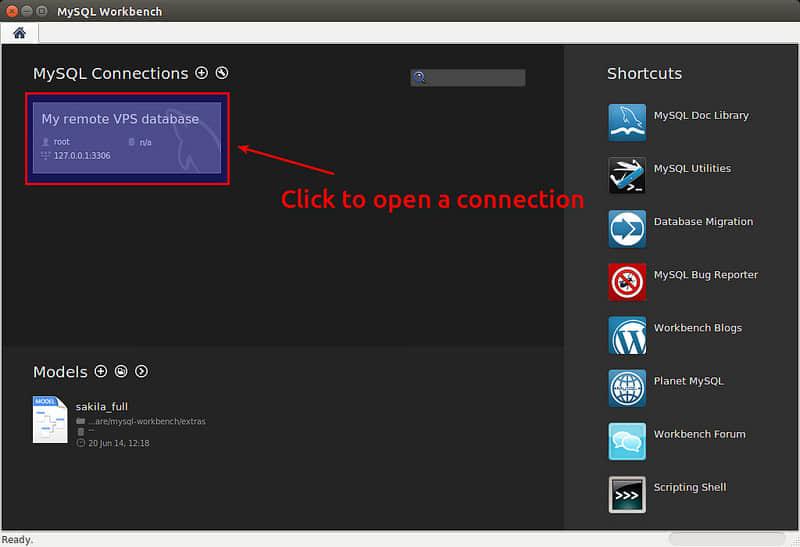Image resolution: width=800 pixels, height=547 pixels.
Task: Create a new model with plus icon
Action: [100, 371]
